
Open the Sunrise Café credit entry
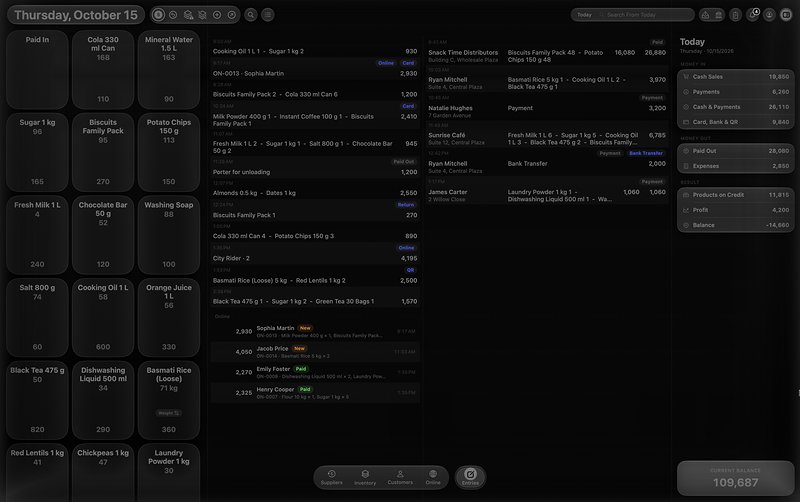(x=547, y=135)
